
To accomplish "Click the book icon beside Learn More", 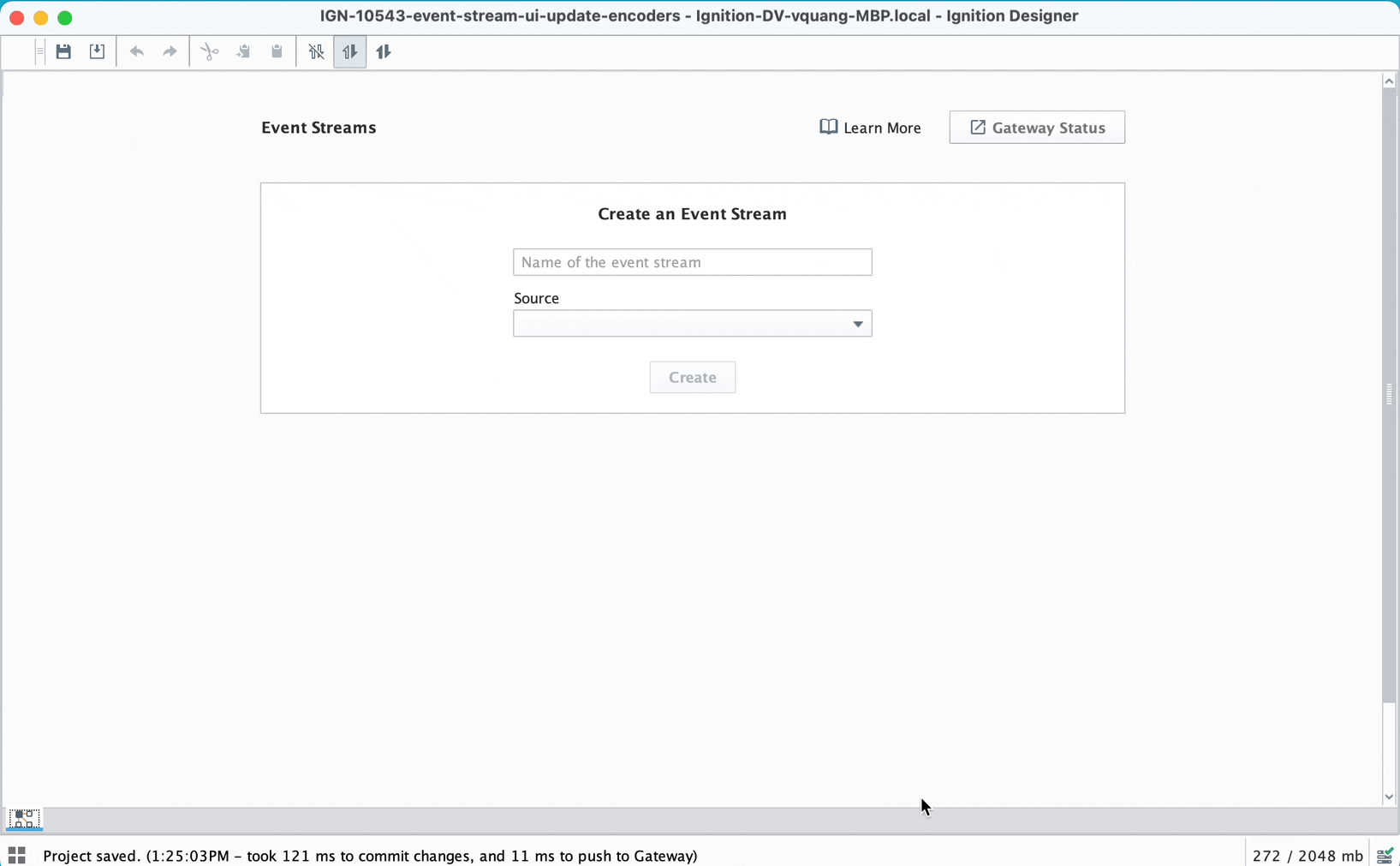I will tap(828, 127).
